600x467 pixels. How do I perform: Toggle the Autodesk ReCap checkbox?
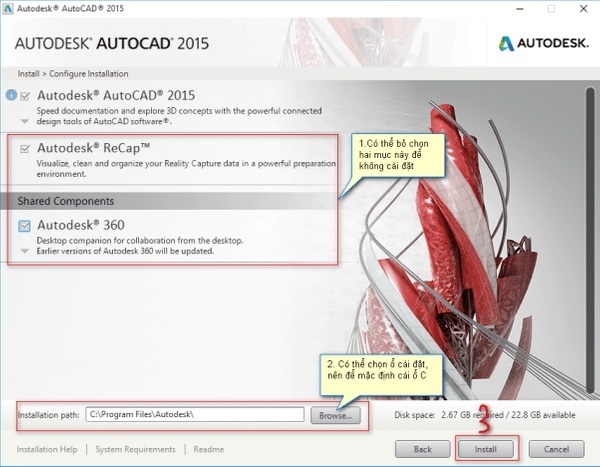(25, 148)
